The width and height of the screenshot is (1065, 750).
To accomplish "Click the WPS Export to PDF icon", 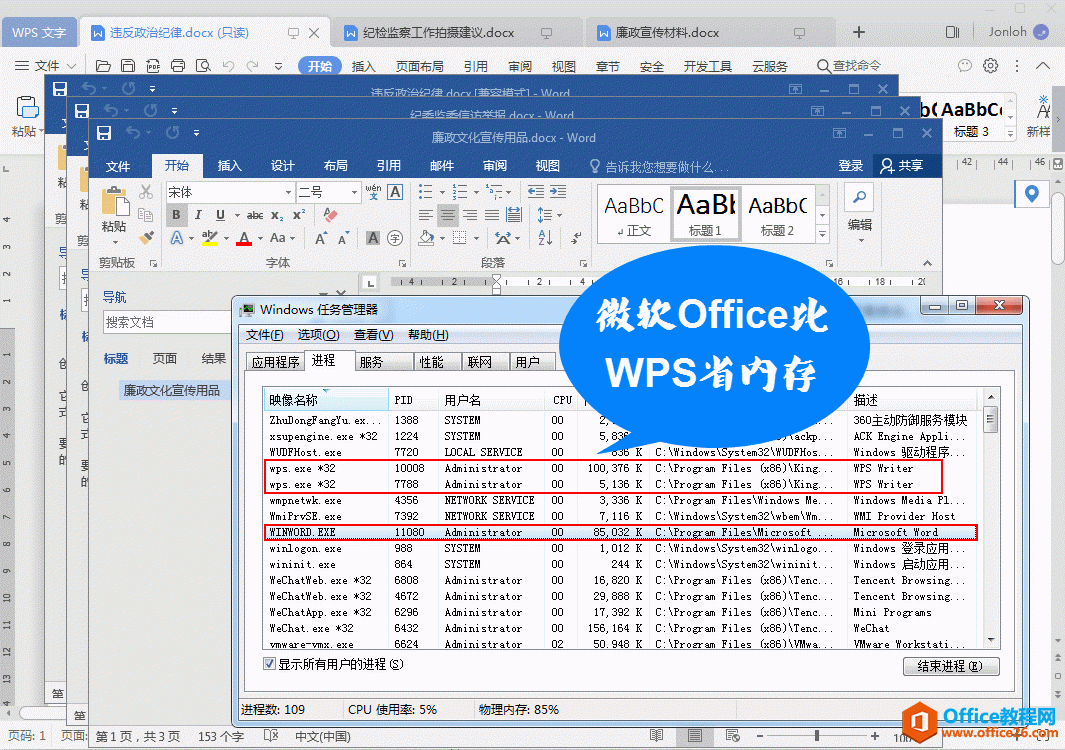I will pos(153,66).
